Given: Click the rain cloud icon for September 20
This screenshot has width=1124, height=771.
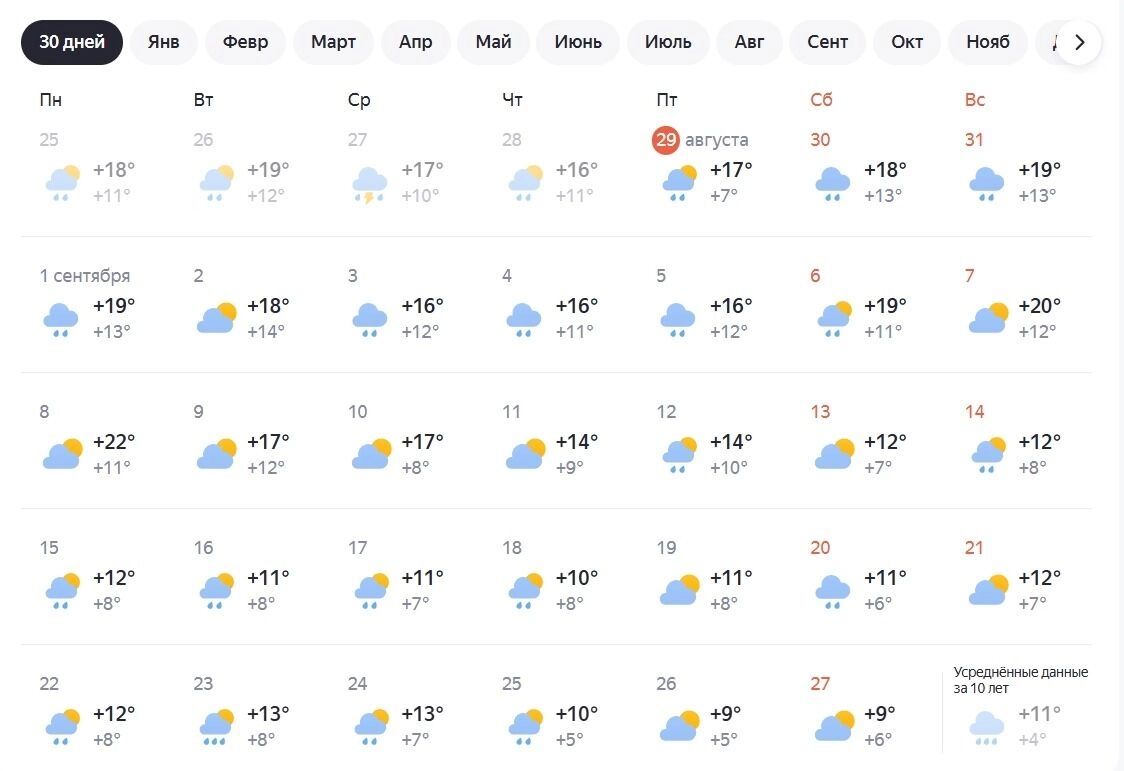Looking at the screenshot, I should click(x=832, y=592).
